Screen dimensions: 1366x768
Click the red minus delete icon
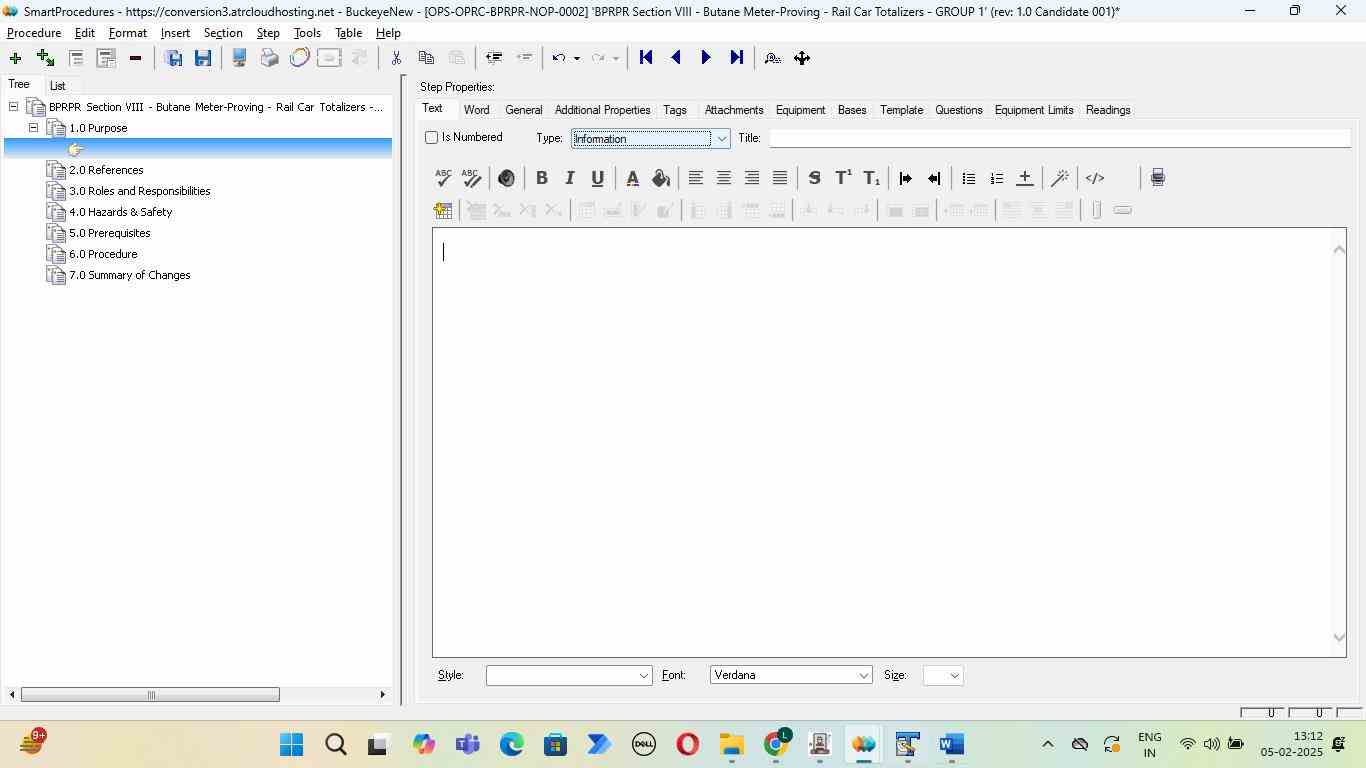click(x=135, y=58)
